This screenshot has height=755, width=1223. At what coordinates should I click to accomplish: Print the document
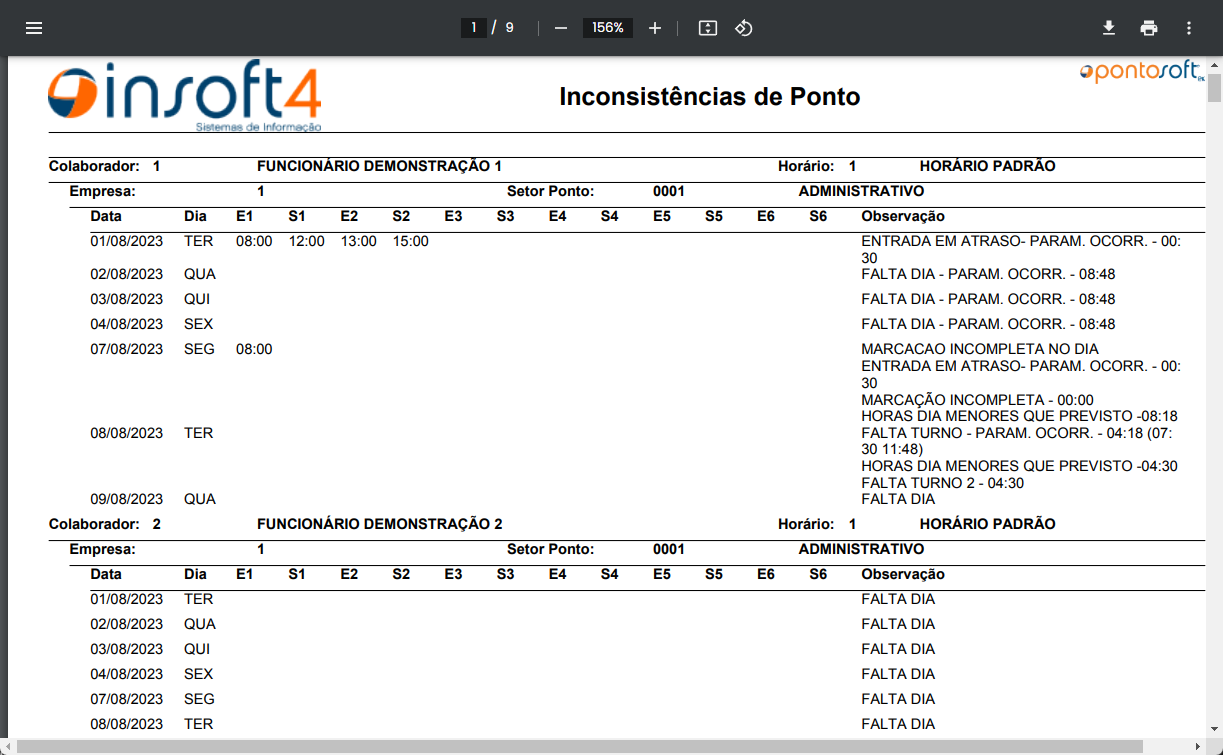pyautogui.click(x=1148, y=28)
